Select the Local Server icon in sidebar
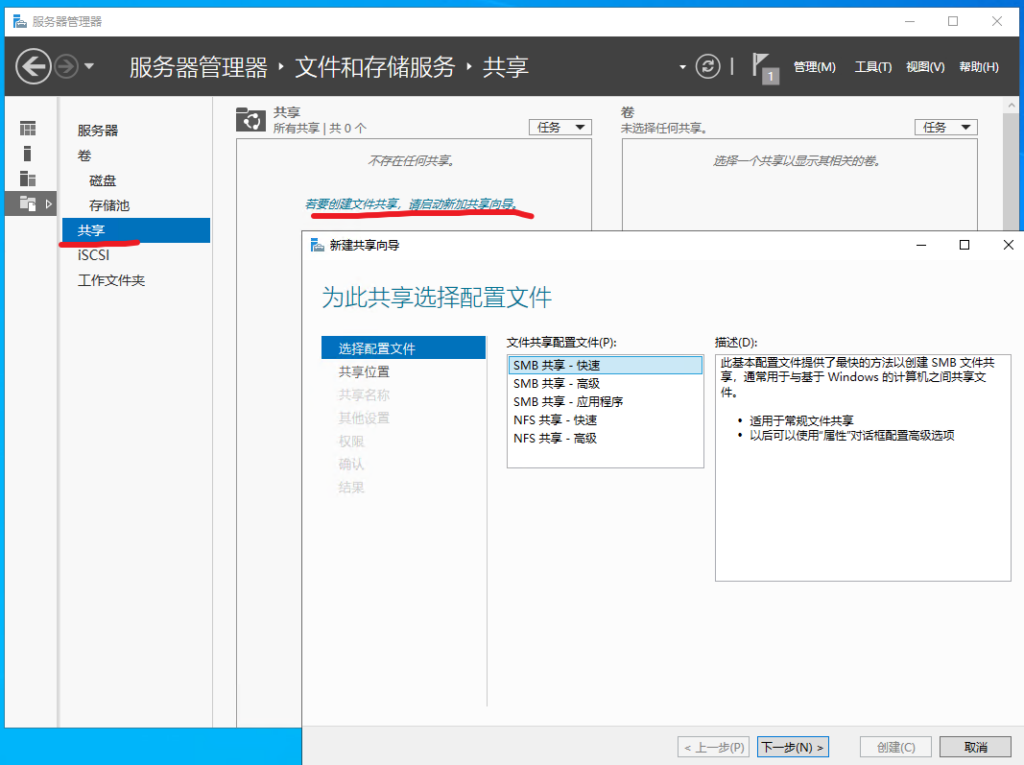 [x=28, y=153]
